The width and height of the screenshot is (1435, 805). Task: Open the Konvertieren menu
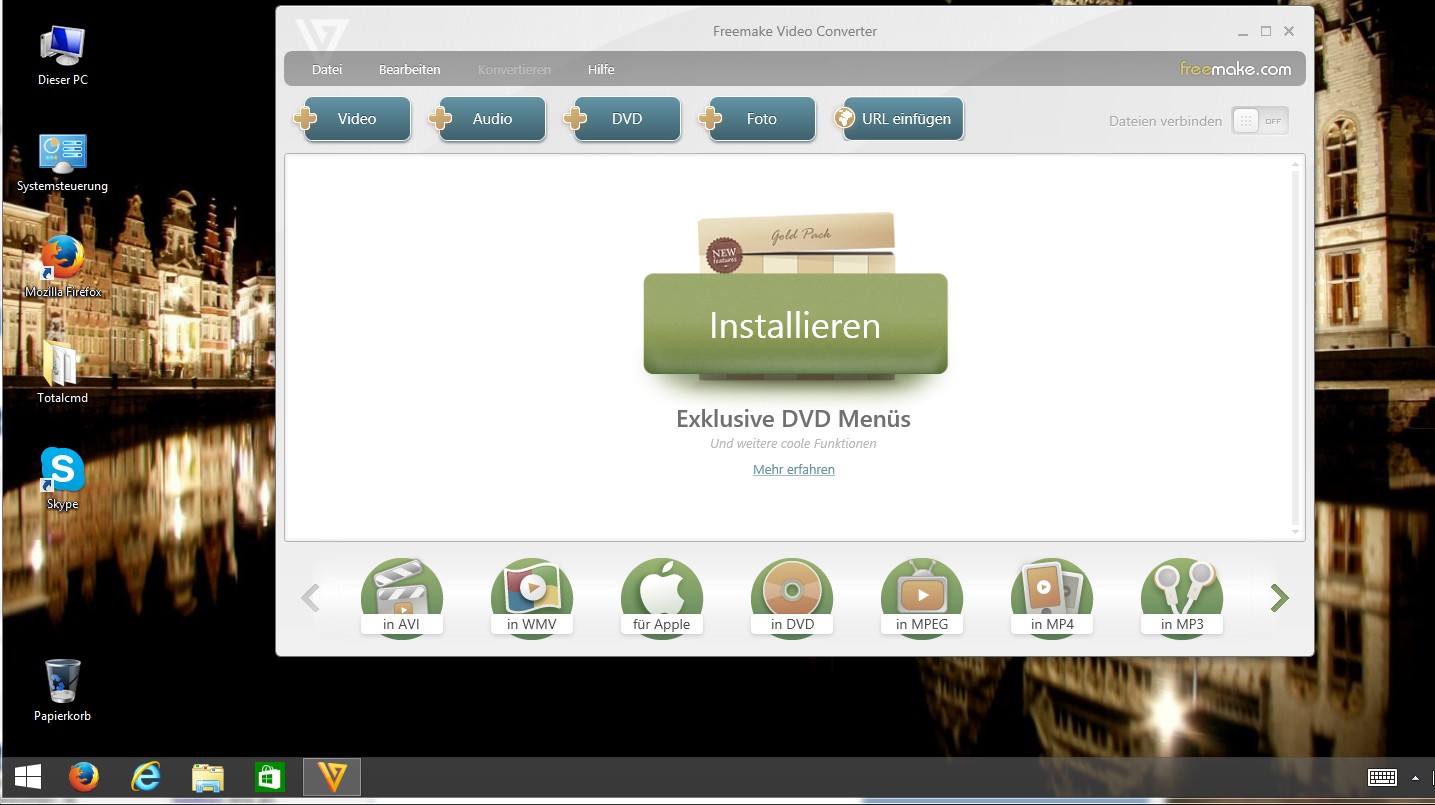pyautogui.click(x=514, y=70)
